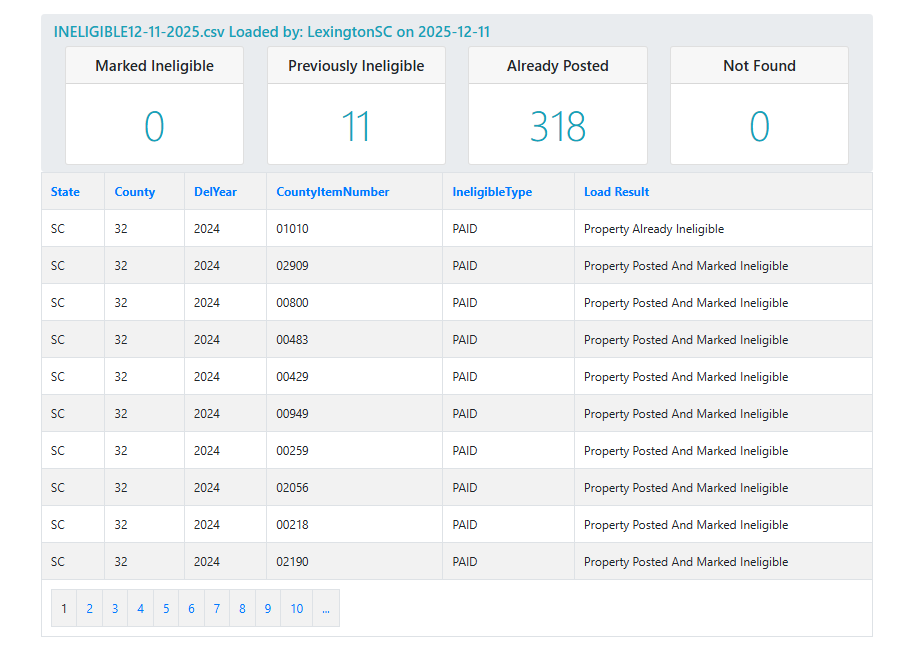Click State SC in row 00949
Viewport: 907px width, 655px height.
[x=58, y=414]
